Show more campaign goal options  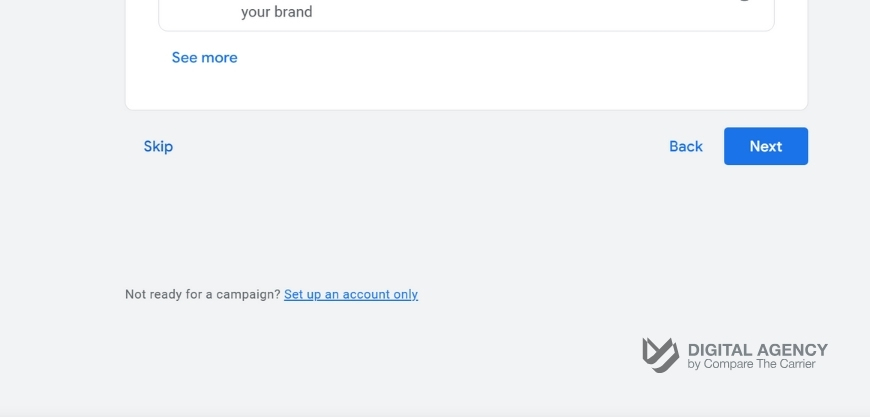(x=204, y=58)
